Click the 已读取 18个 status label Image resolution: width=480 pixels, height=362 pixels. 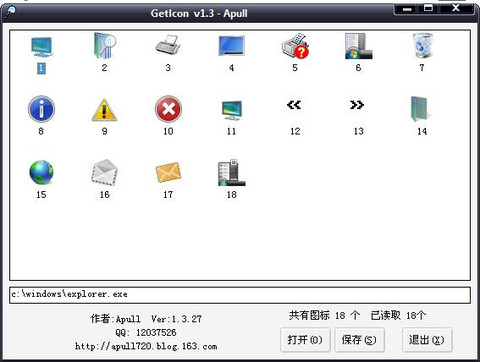point(398,315)
